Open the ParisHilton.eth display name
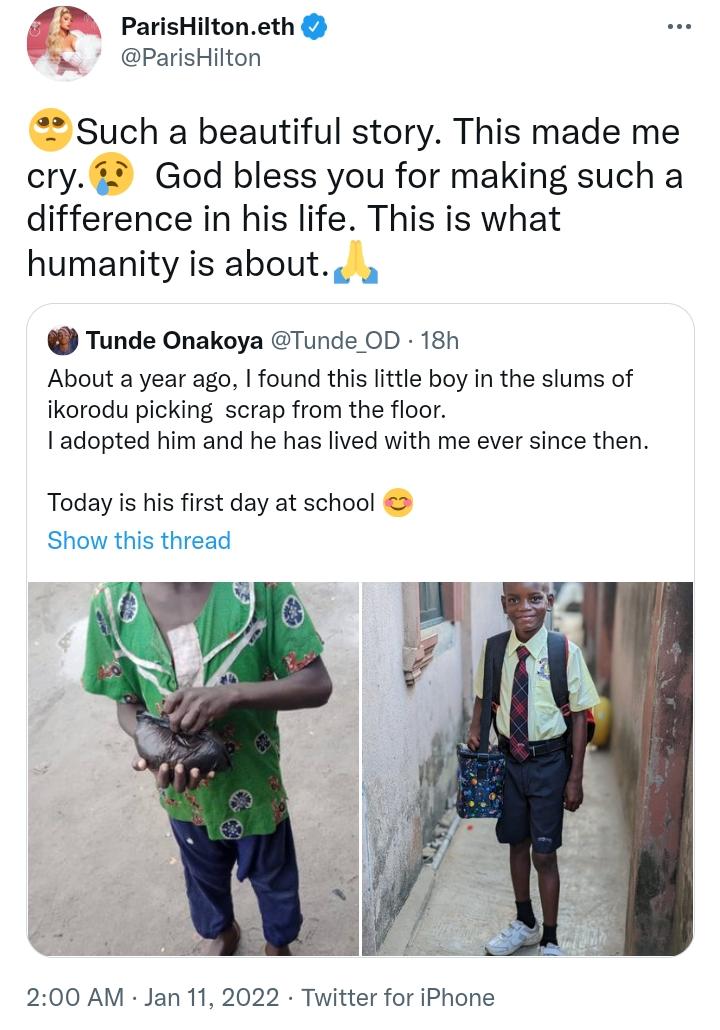Viewport: 720px width, 1030px height. pyautogui.click(x=209, y=28)
